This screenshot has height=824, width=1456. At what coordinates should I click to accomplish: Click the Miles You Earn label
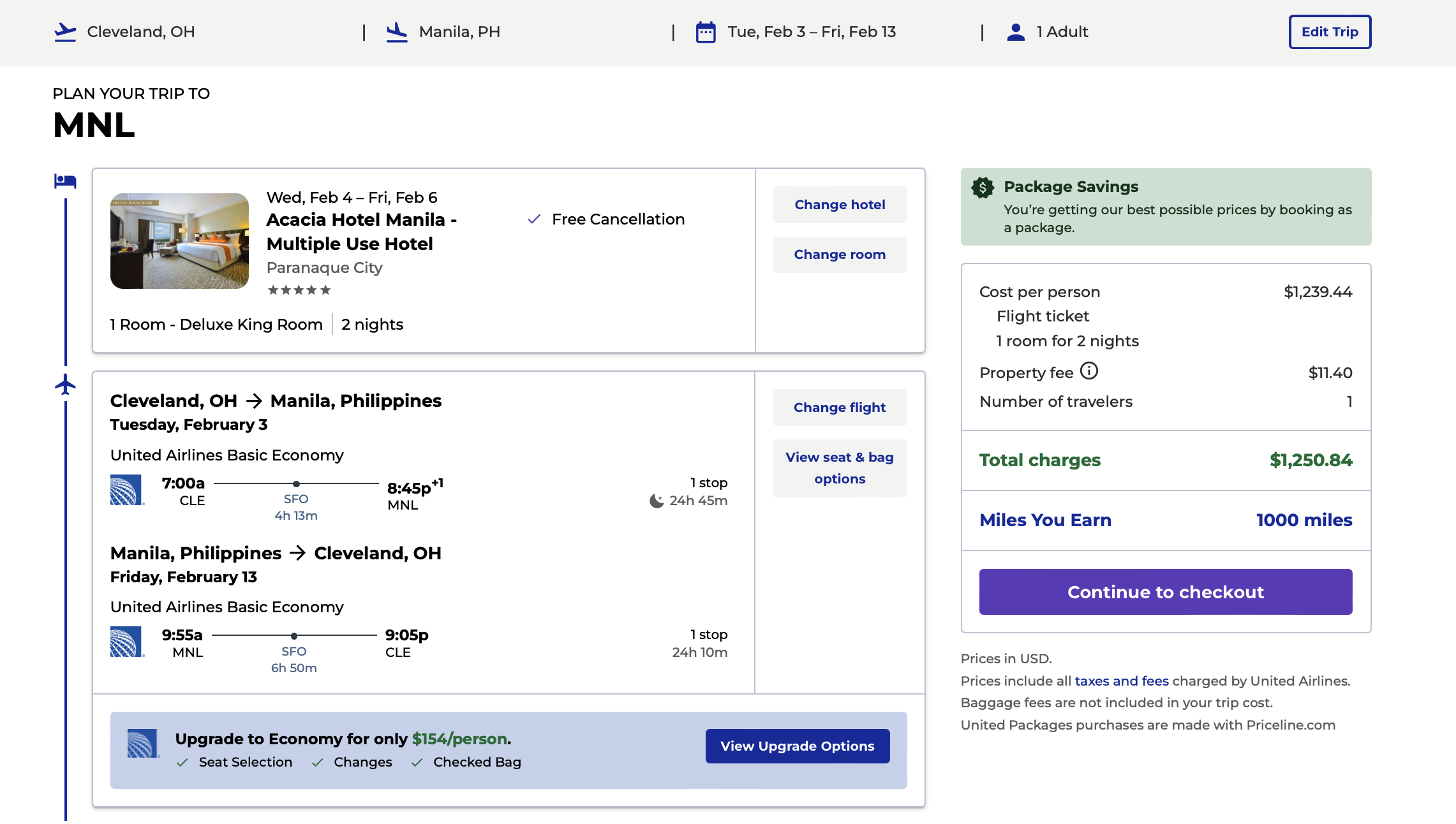[x=1046, y=520]
